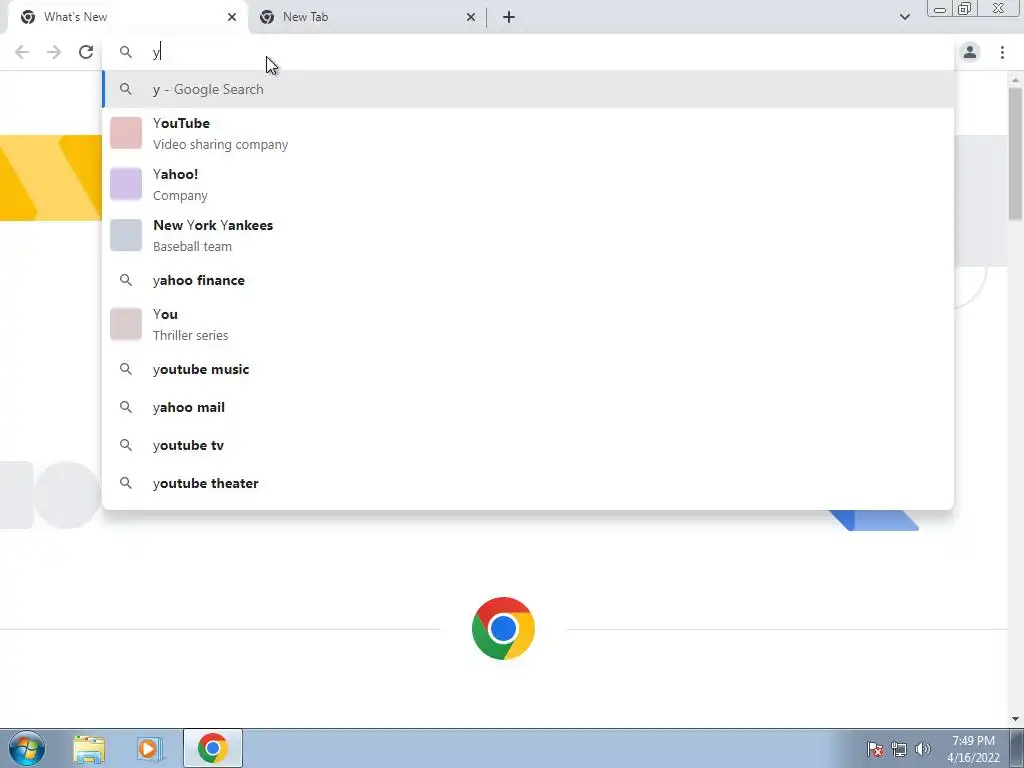This screenshot has width=1024, height=768.
Task: Select the 'y - Google Search' suggestion
Action: 528,89
